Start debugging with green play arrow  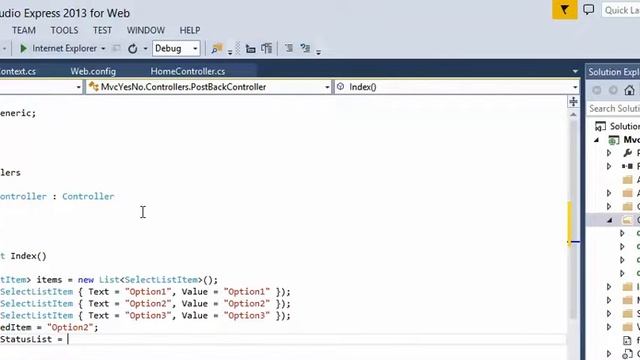[23, 49]
